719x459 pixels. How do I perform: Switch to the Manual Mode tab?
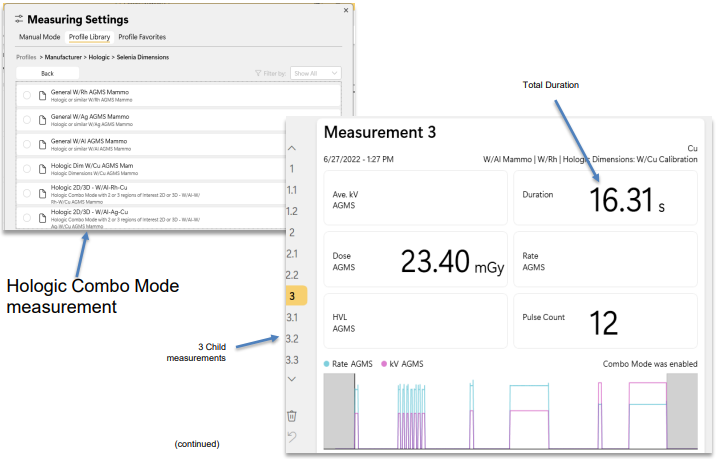(40, 37)
